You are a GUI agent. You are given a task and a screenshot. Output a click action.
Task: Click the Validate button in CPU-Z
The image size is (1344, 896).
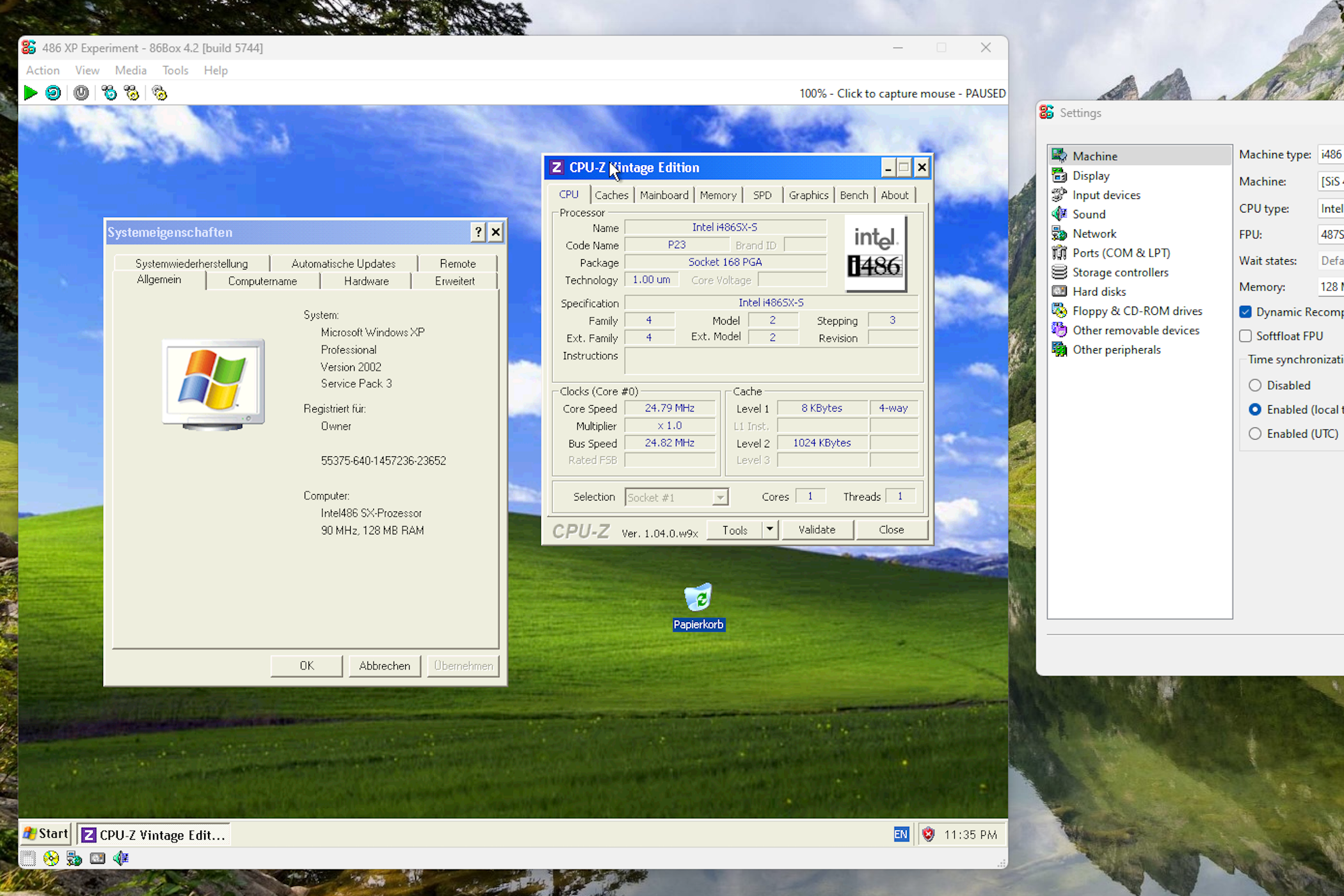pyautogui.click(x=817, y=530)
